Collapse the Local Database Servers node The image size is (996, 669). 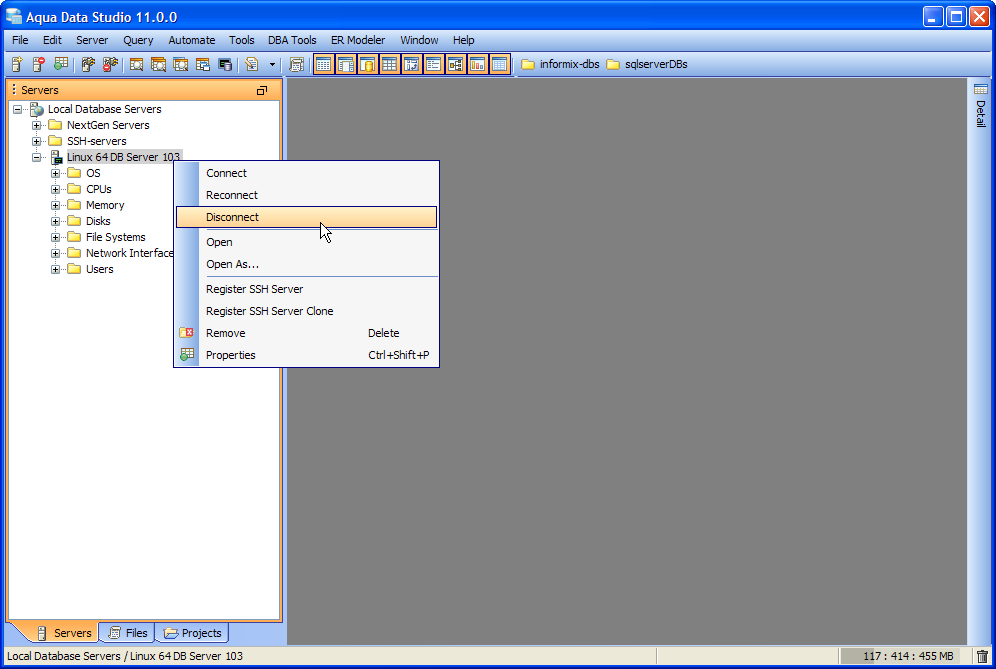(x=17, y=109)
